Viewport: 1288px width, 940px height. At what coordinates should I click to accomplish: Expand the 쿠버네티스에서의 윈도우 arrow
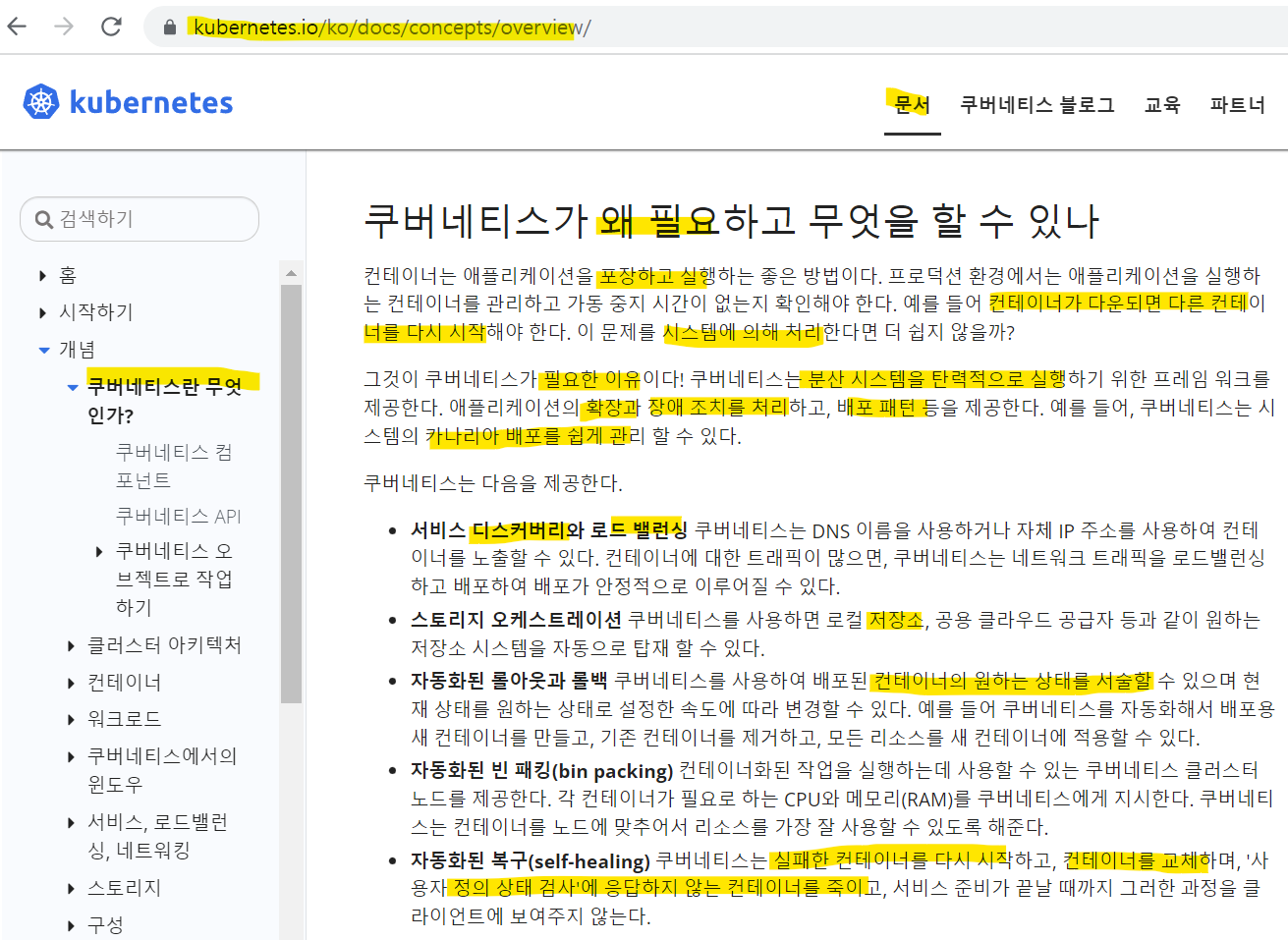[x=71, y=757]
